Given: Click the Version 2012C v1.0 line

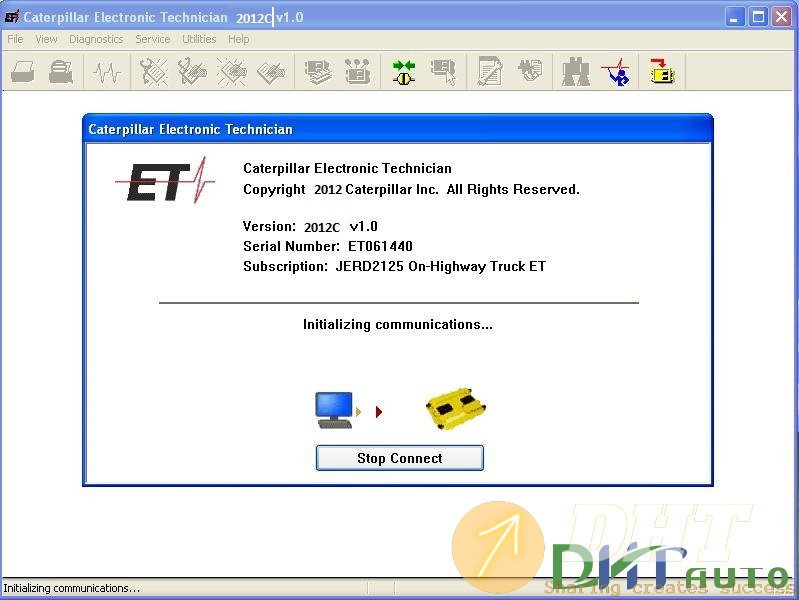Looking at the screenshot, I should [310, 226].
